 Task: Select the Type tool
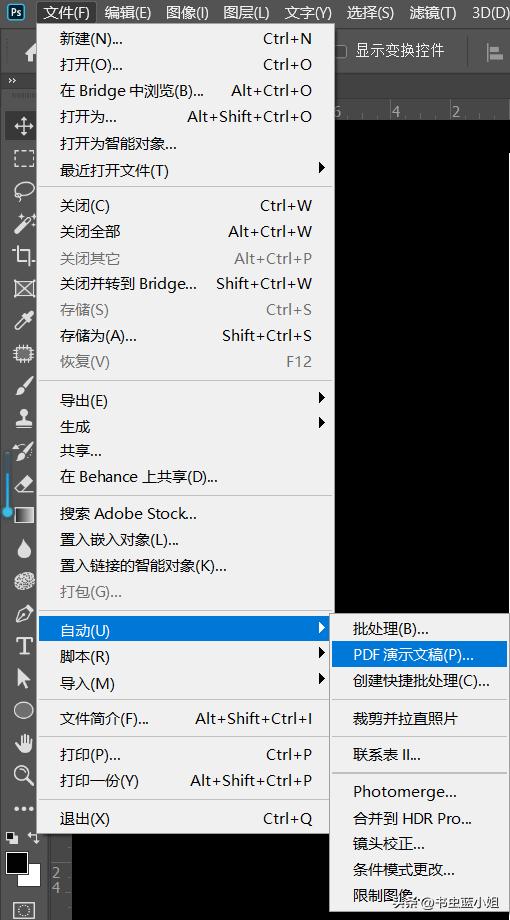coord(23,646)
